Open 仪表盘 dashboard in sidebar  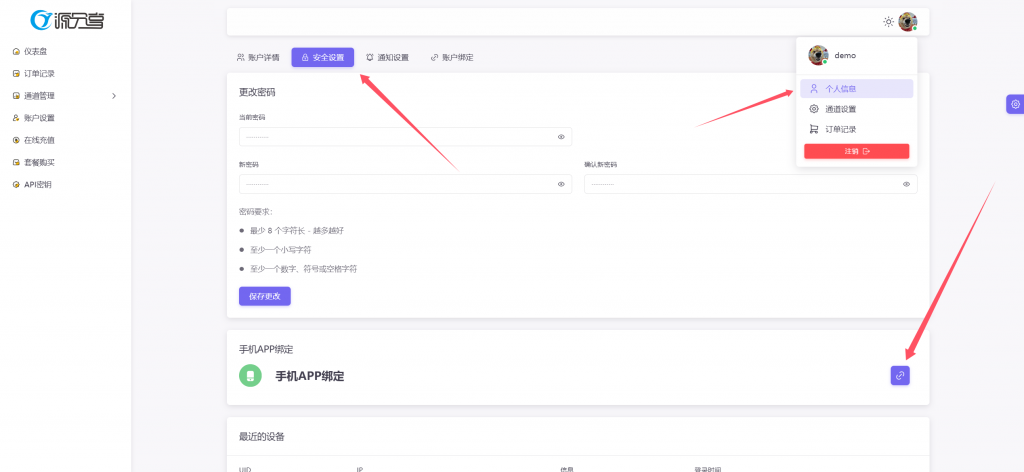[38, 51]
